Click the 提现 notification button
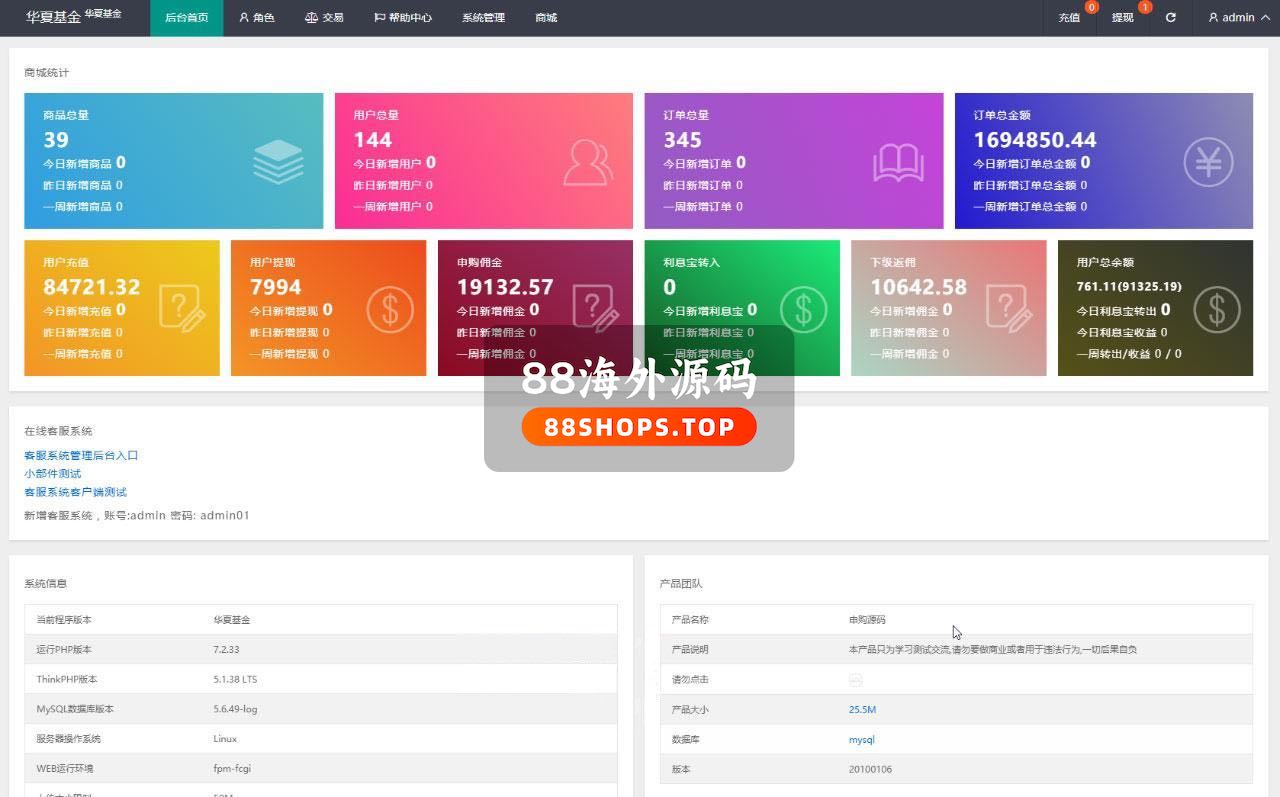Viewport: 1280px width, 797px height. [x=1123, y=17]
